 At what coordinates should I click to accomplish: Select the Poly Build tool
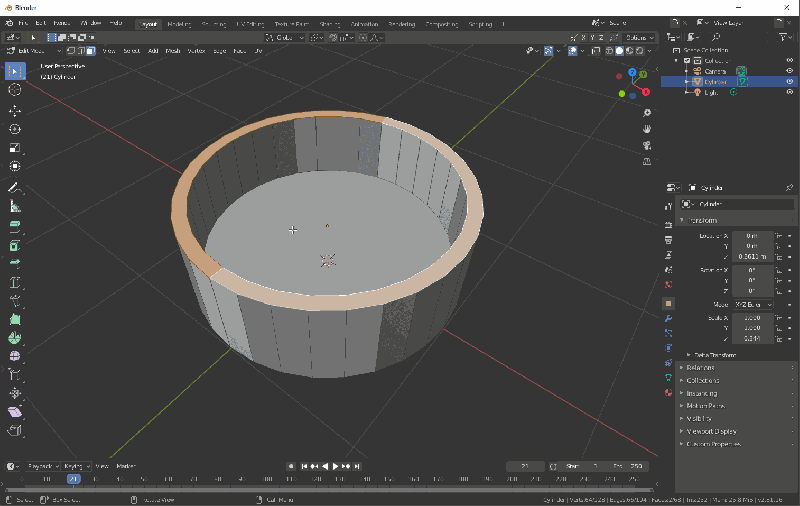pyautogui.click(x=15, y=319)
